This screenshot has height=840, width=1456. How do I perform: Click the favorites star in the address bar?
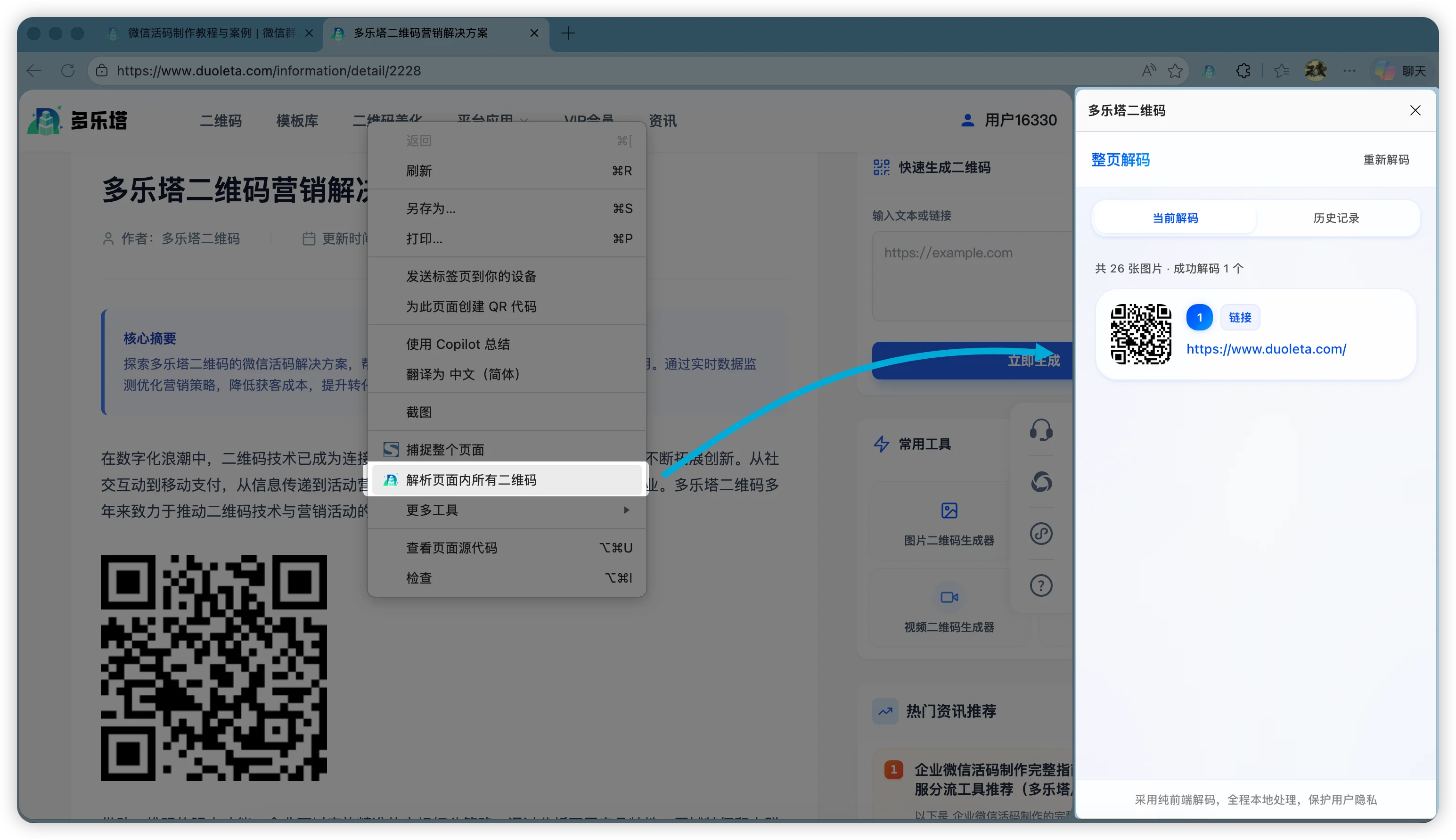click(x=1175, y=70)
